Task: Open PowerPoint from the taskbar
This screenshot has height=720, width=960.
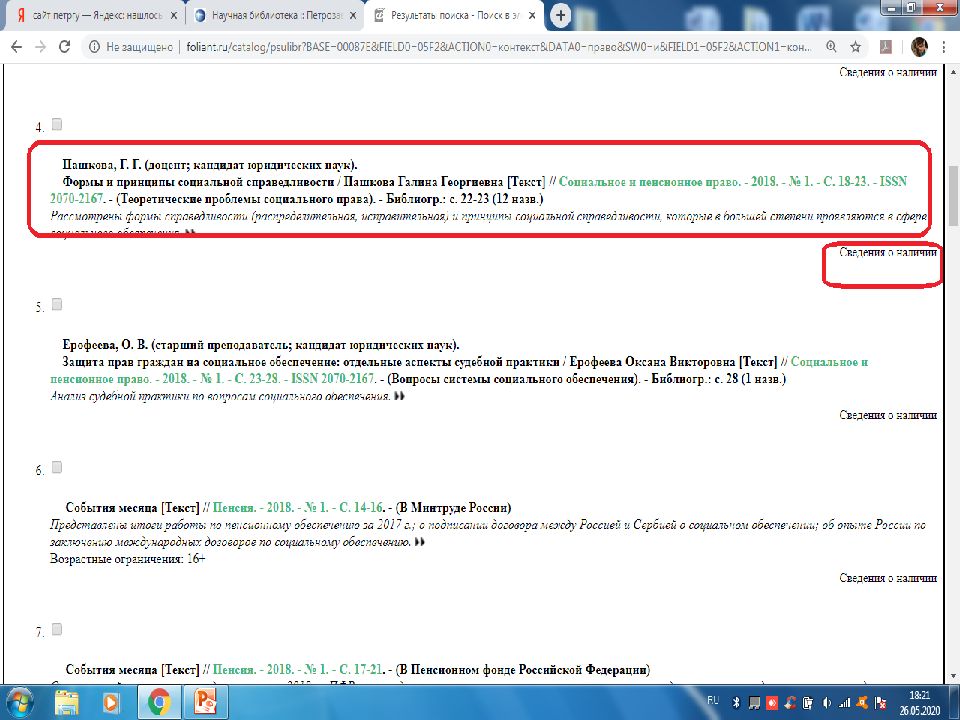Action: click(206, 700)
